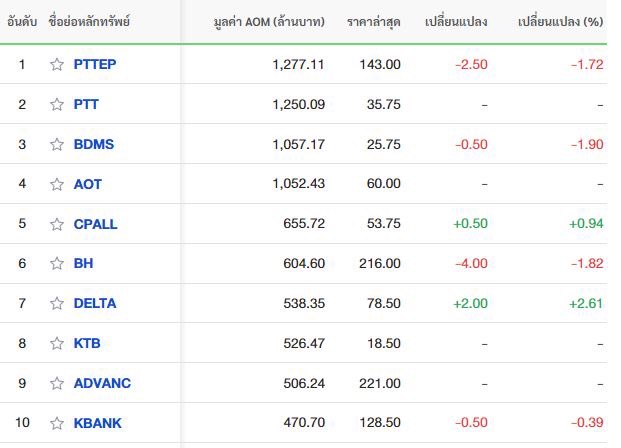Toggle the favorite star for PTT

(x=57, y=104)
